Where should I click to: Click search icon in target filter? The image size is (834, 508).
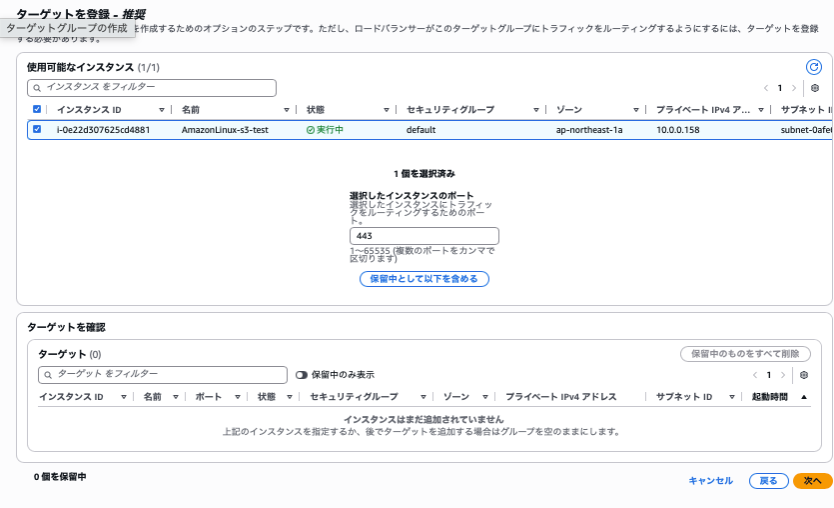(x=48, y=375)
